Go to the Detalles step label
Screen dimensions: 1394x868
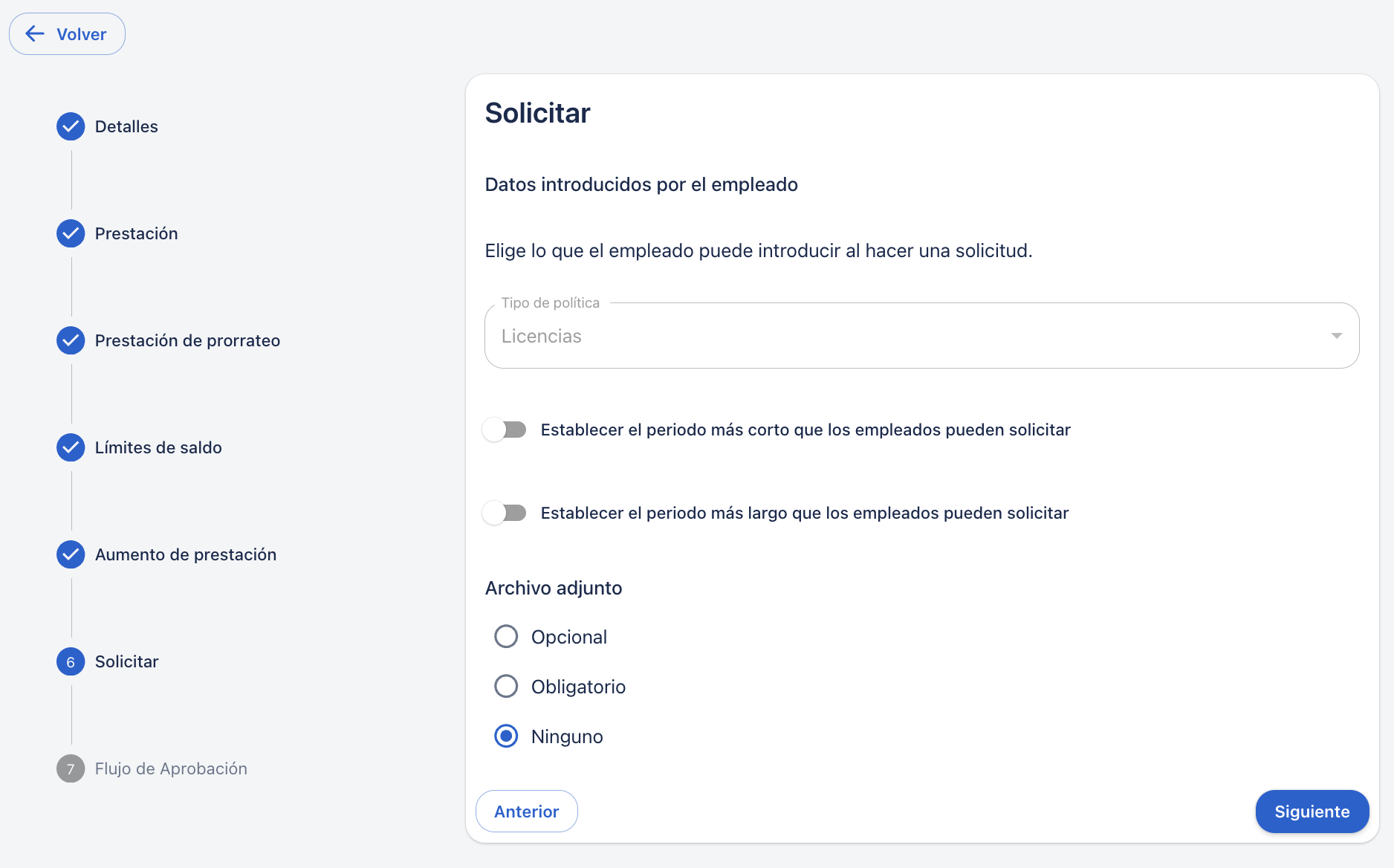point(126,126)
